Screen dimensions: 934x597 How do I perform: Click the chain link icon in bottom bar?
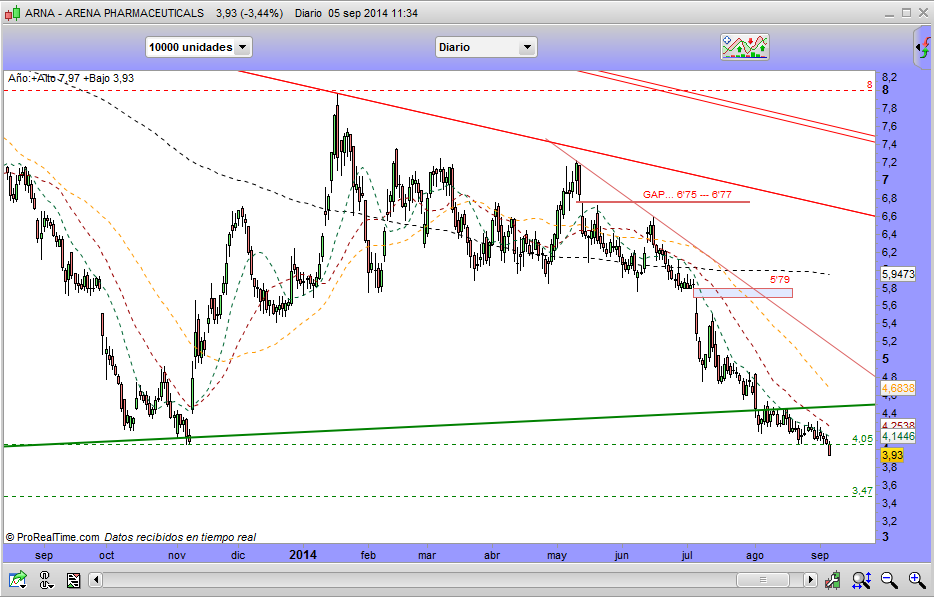[x=46, y=579]
